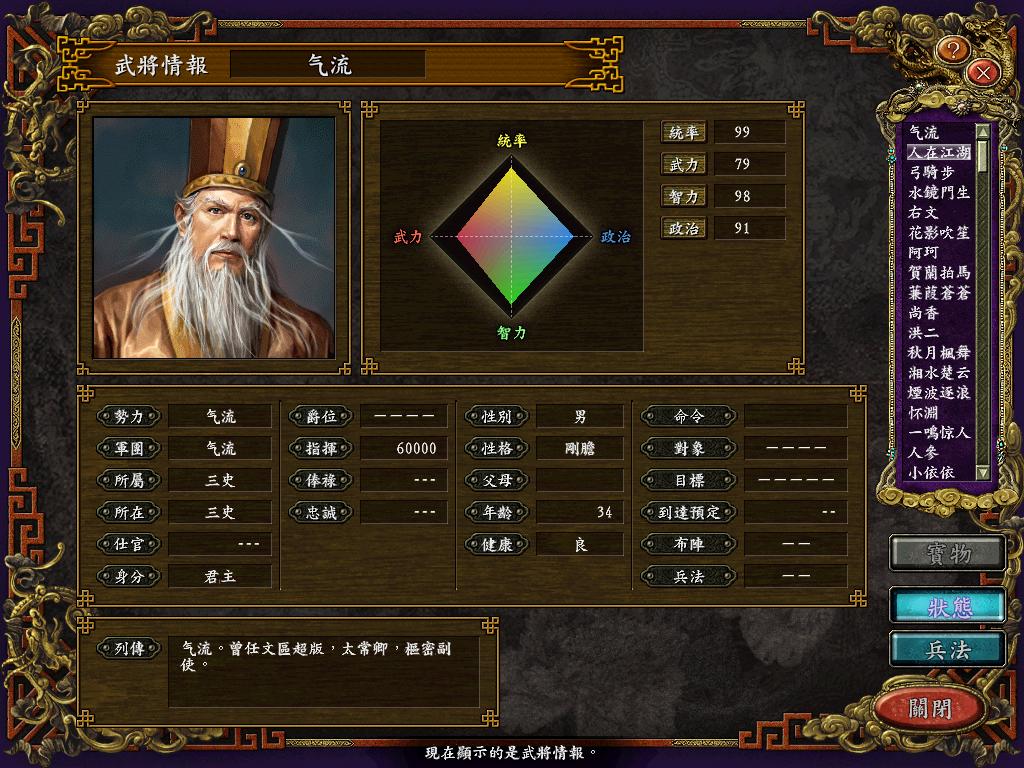Pick 尚香 from the officer list
The image size is (1024, 768).
pyautogui.click(x=923, y=313)
